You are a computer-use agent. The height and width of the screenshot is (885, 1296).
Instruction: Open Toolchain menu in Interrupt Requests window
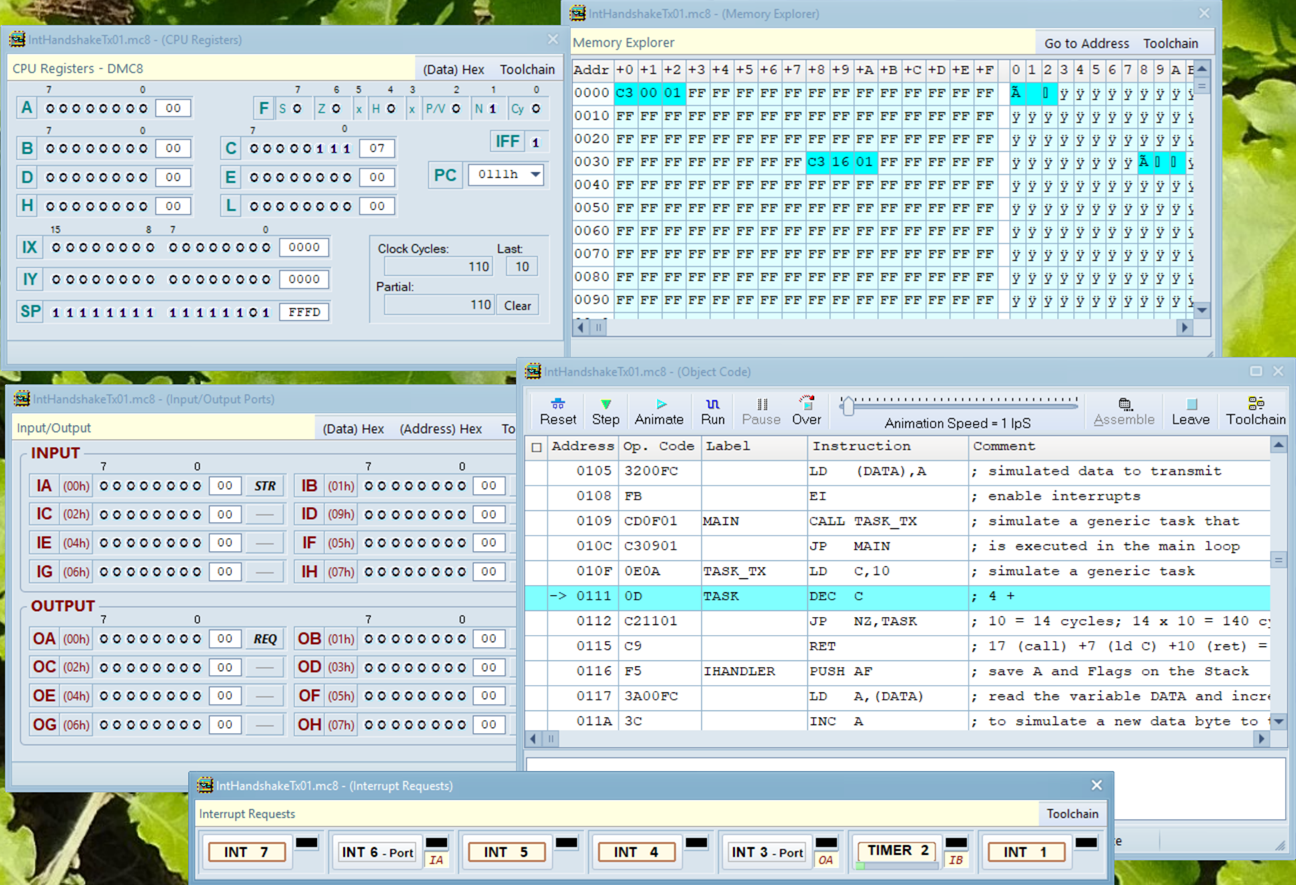pos(1073,813)
